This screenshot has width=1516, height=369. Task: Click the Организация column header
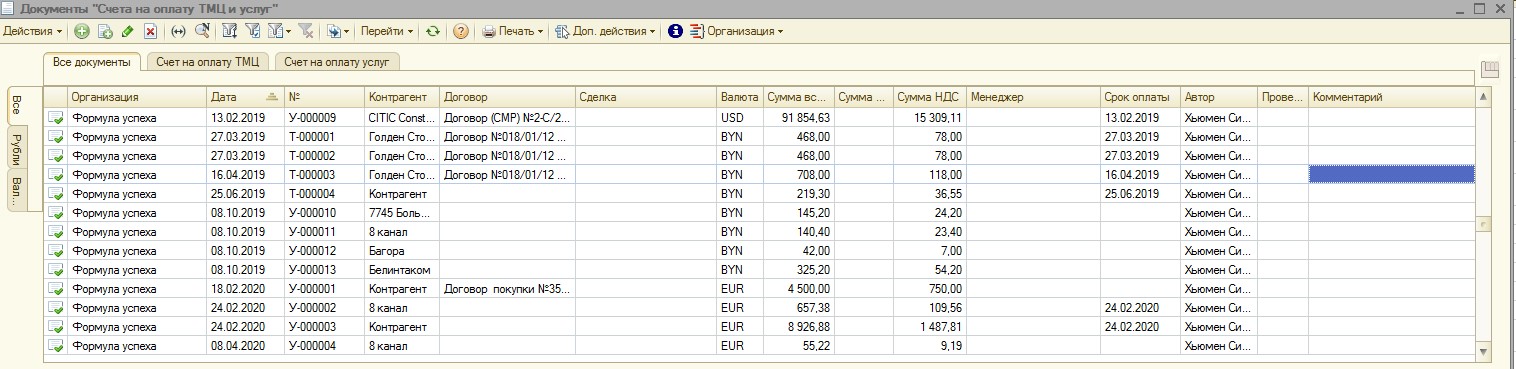(x=137, y=98)
